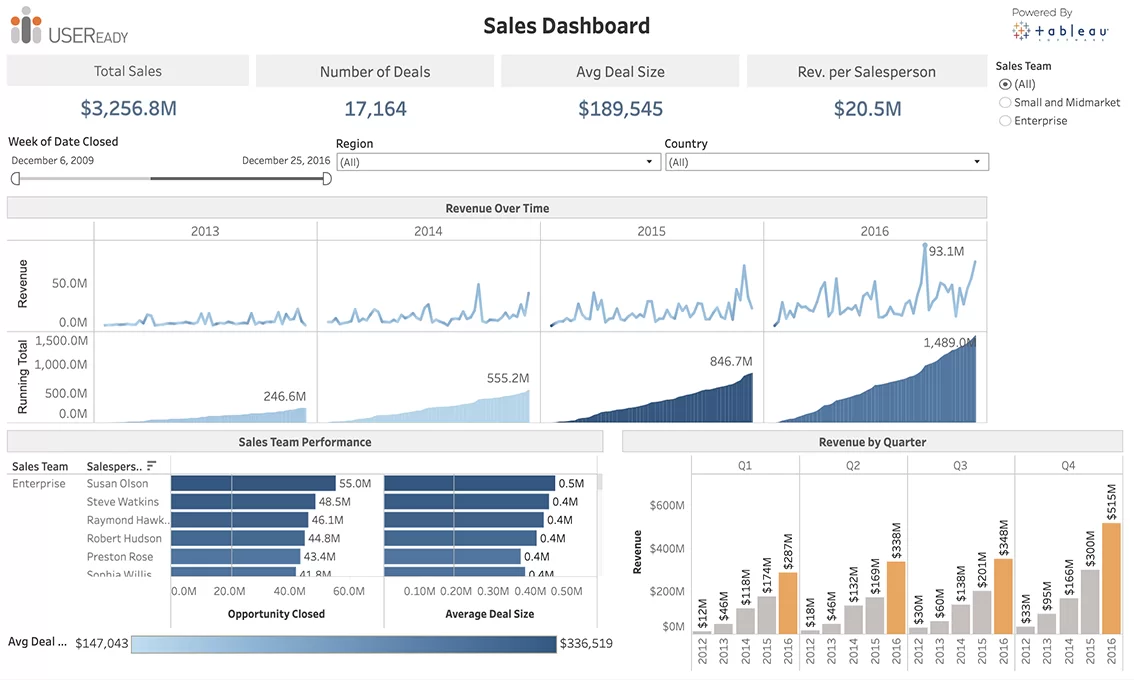Select the 2015 year column header
1134x680 pixels.
[651, 231]
